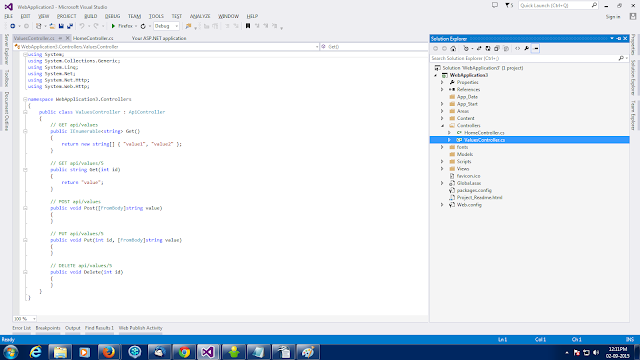Toggle Preview Selected Items in Solution Explorer
640x360 pixels.
pyautogui.click(x=536, y=49)
